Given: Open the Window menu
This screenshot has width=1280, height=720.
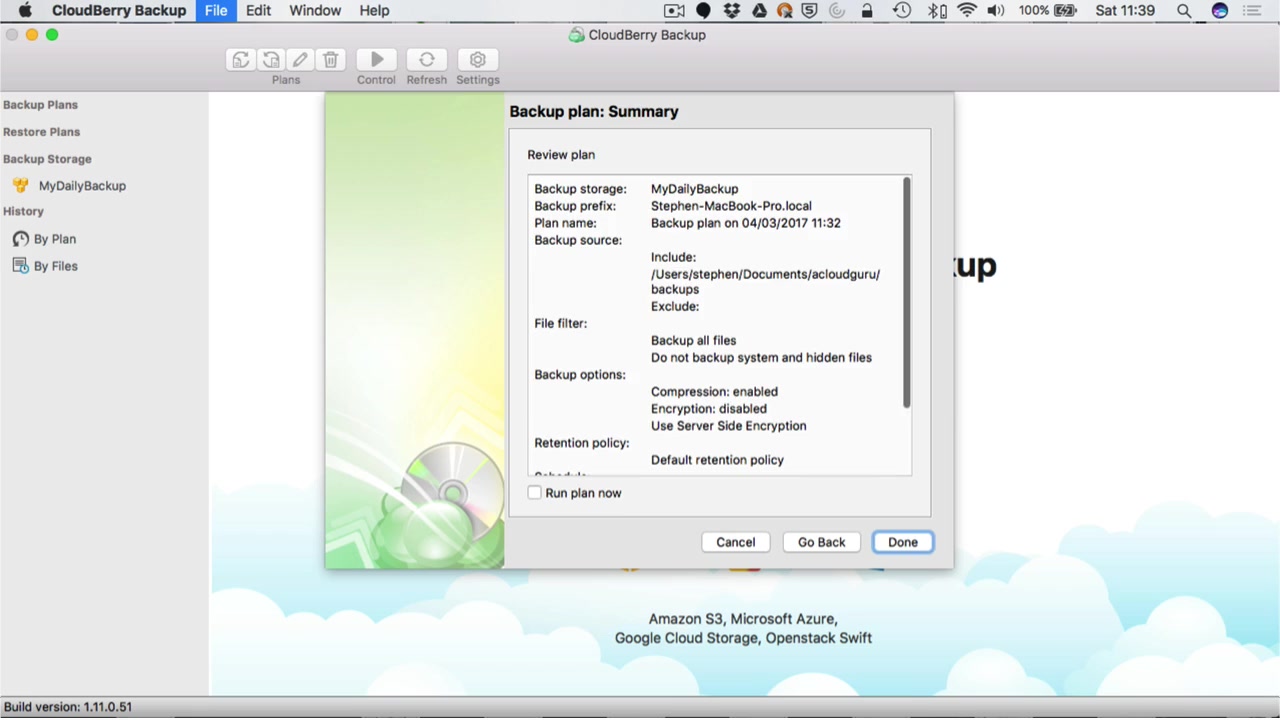Looking at the screenshot, I should click(x=315, y=11).
